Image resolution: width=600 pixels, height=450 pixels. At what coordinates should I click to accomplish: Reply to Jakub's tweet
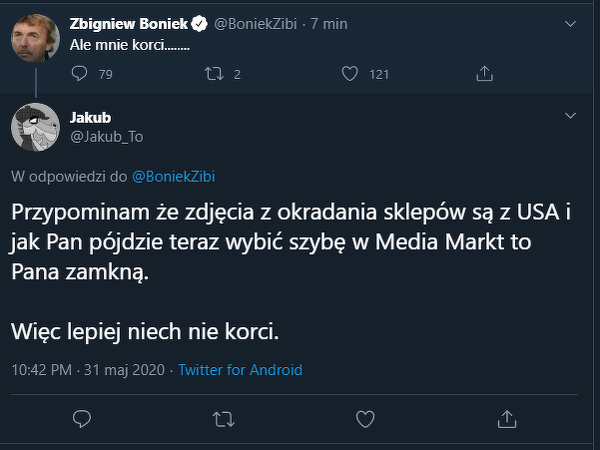point(83,418)
